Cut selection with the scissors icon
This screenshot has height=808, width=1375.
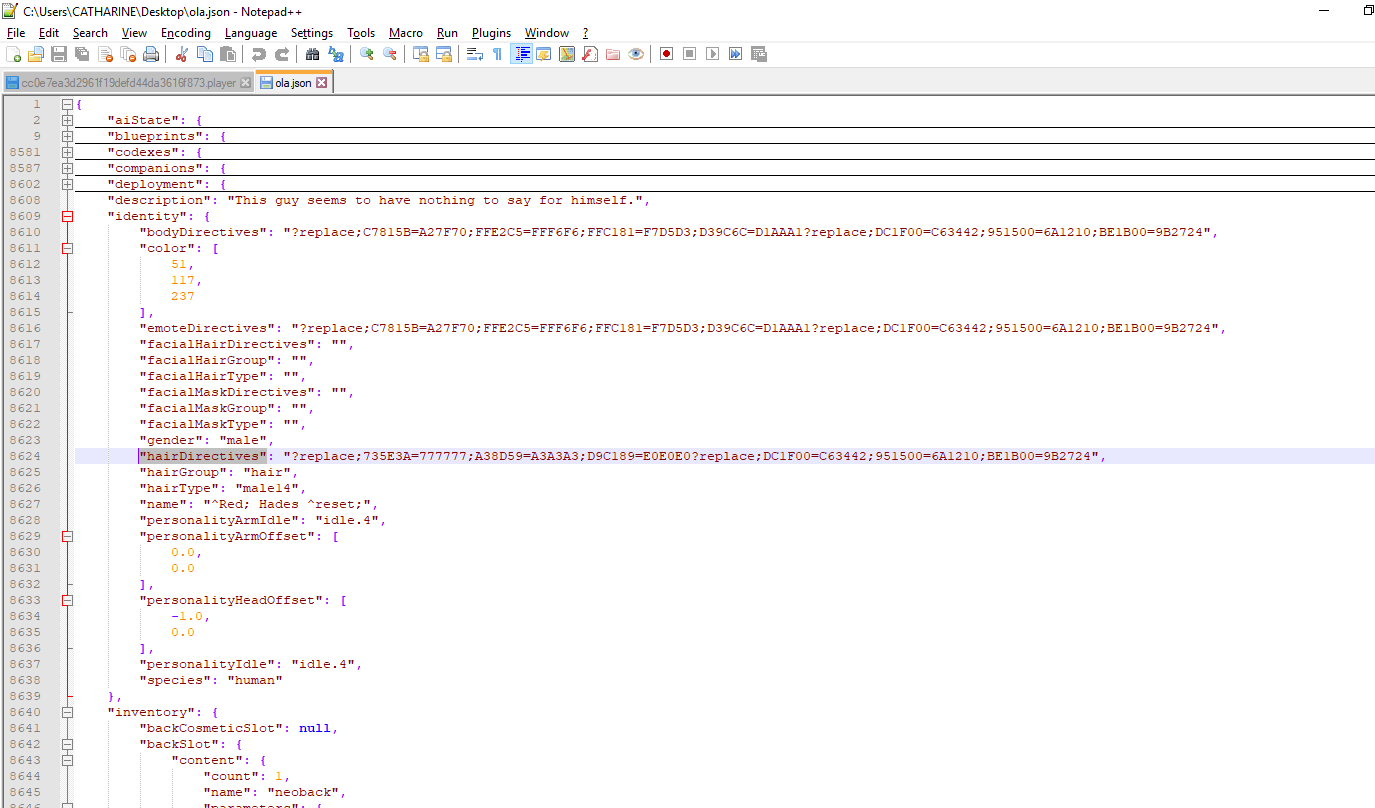coord(182,54)
